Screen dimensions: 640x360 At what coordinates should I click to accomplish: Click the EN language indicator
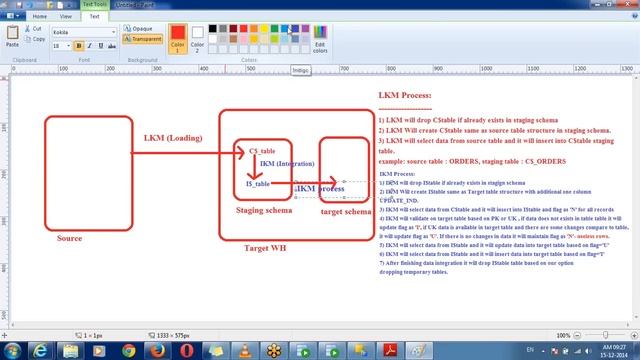point(530,350)
